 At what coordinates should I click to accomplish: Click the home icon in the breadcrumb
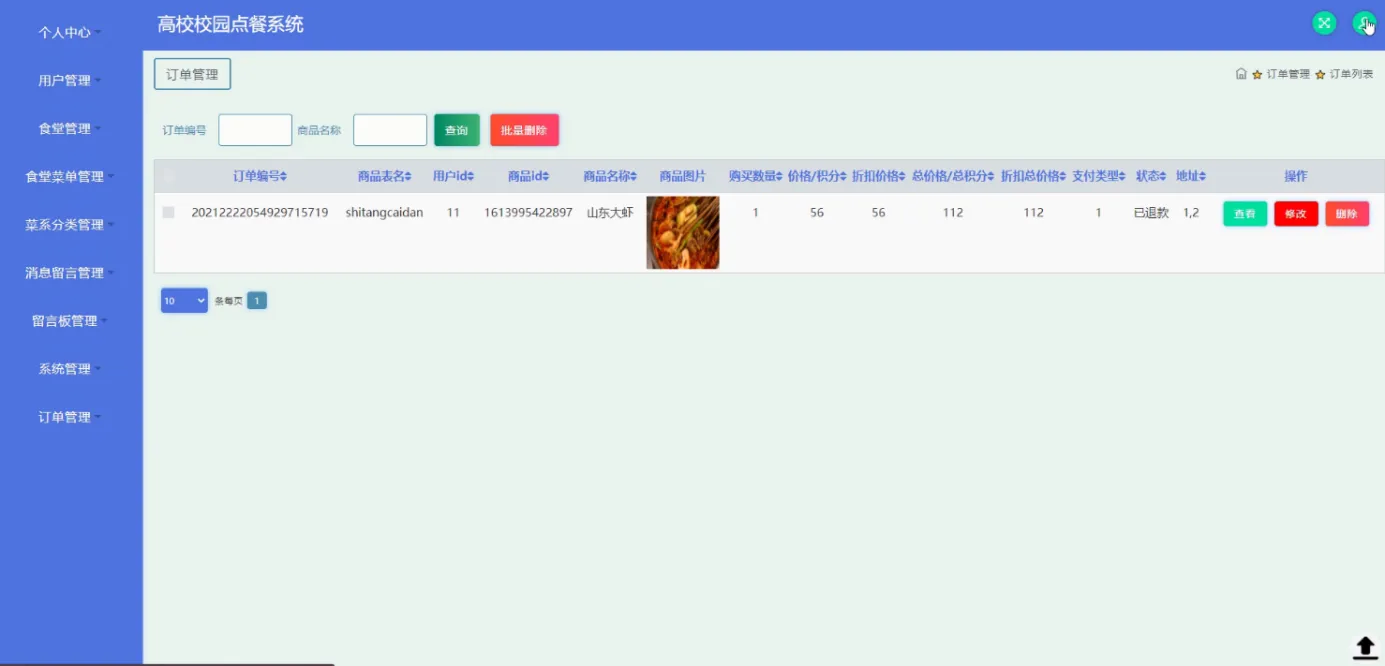(x=1241, y=74)
